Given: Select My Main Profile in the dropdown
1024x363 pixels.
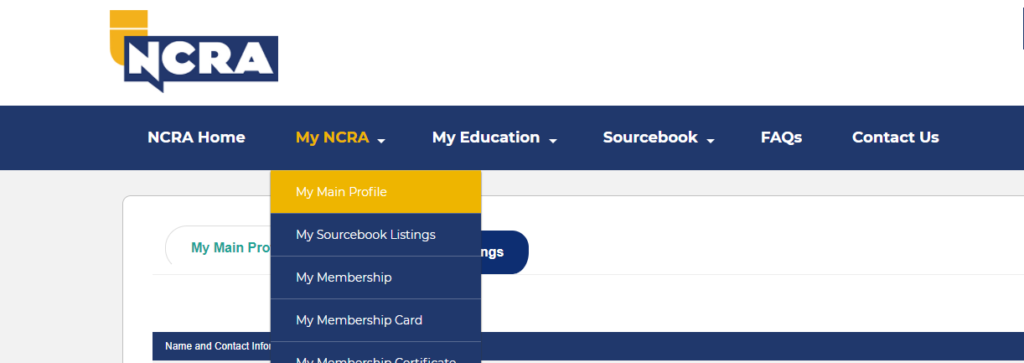Looking at the screenshot, I should pyautogui.click(x=376, y=192).
